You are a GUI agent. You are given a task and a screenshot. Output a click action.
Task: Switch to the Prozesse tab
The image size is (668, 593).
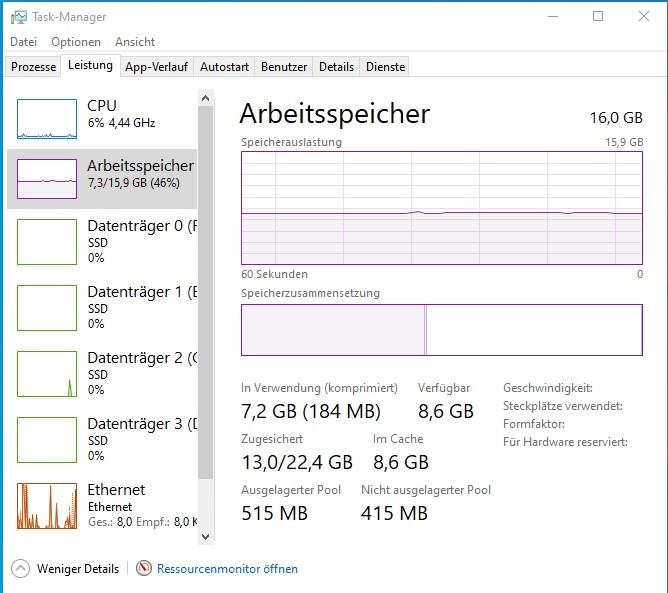tap(34, 67)
